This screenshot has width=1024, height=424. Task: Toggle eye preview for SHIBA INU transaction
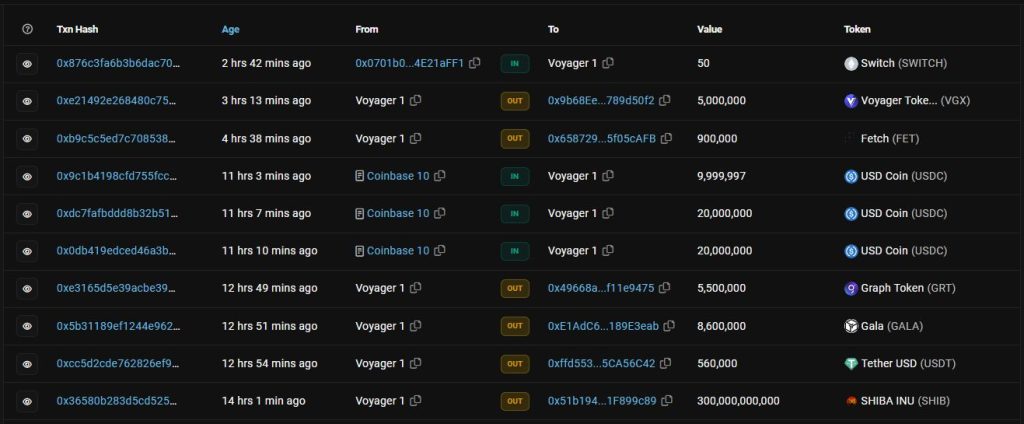28,401
